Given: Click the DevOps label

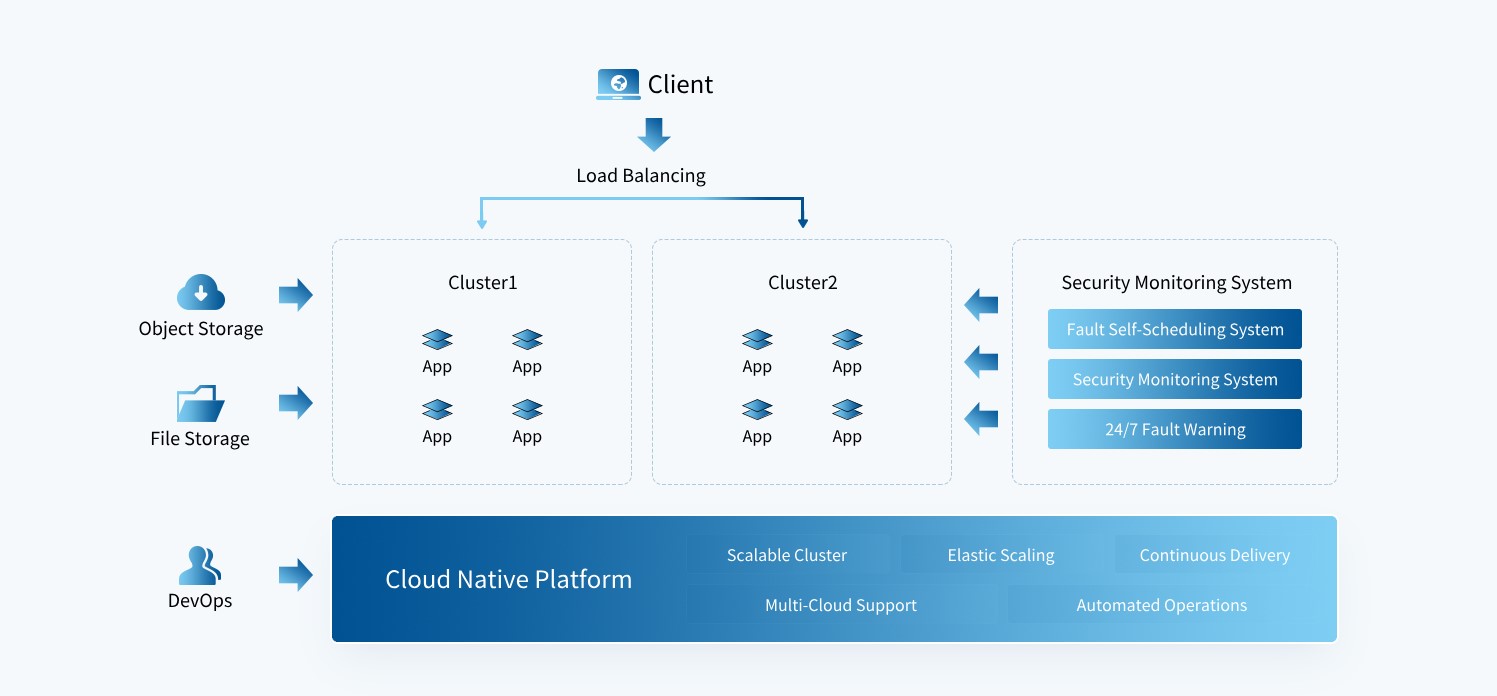Looking at the screenshot, I should click(200, 602).
